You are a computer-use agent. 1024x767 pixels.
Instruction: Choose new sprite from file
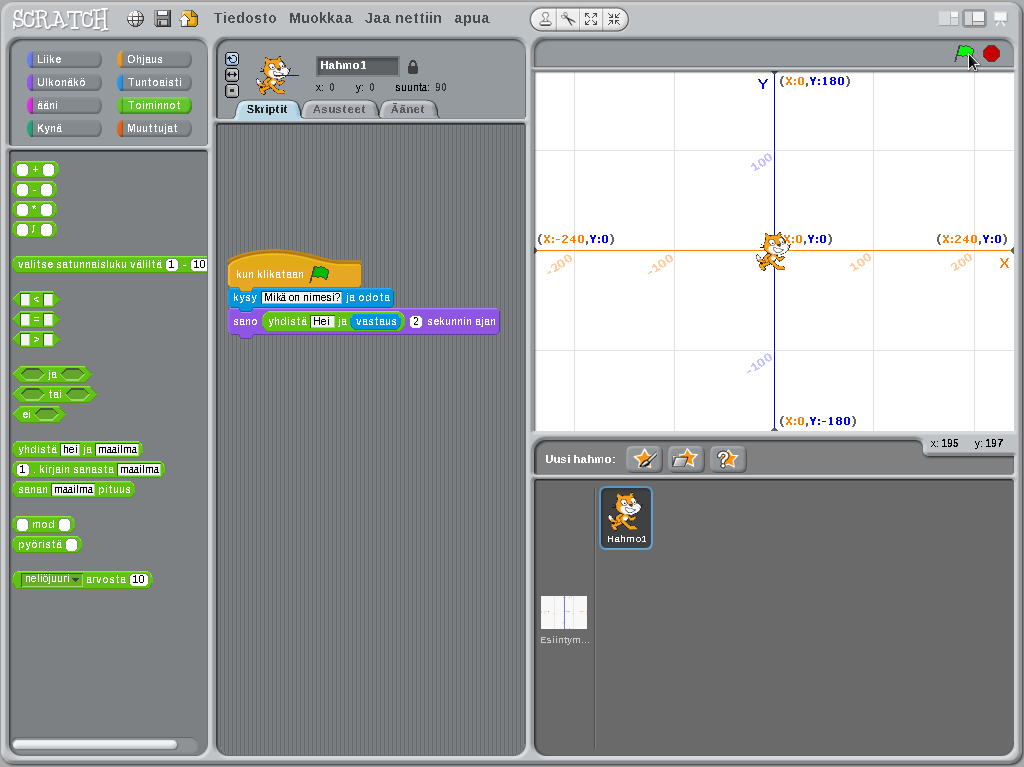tap(685, 459)
